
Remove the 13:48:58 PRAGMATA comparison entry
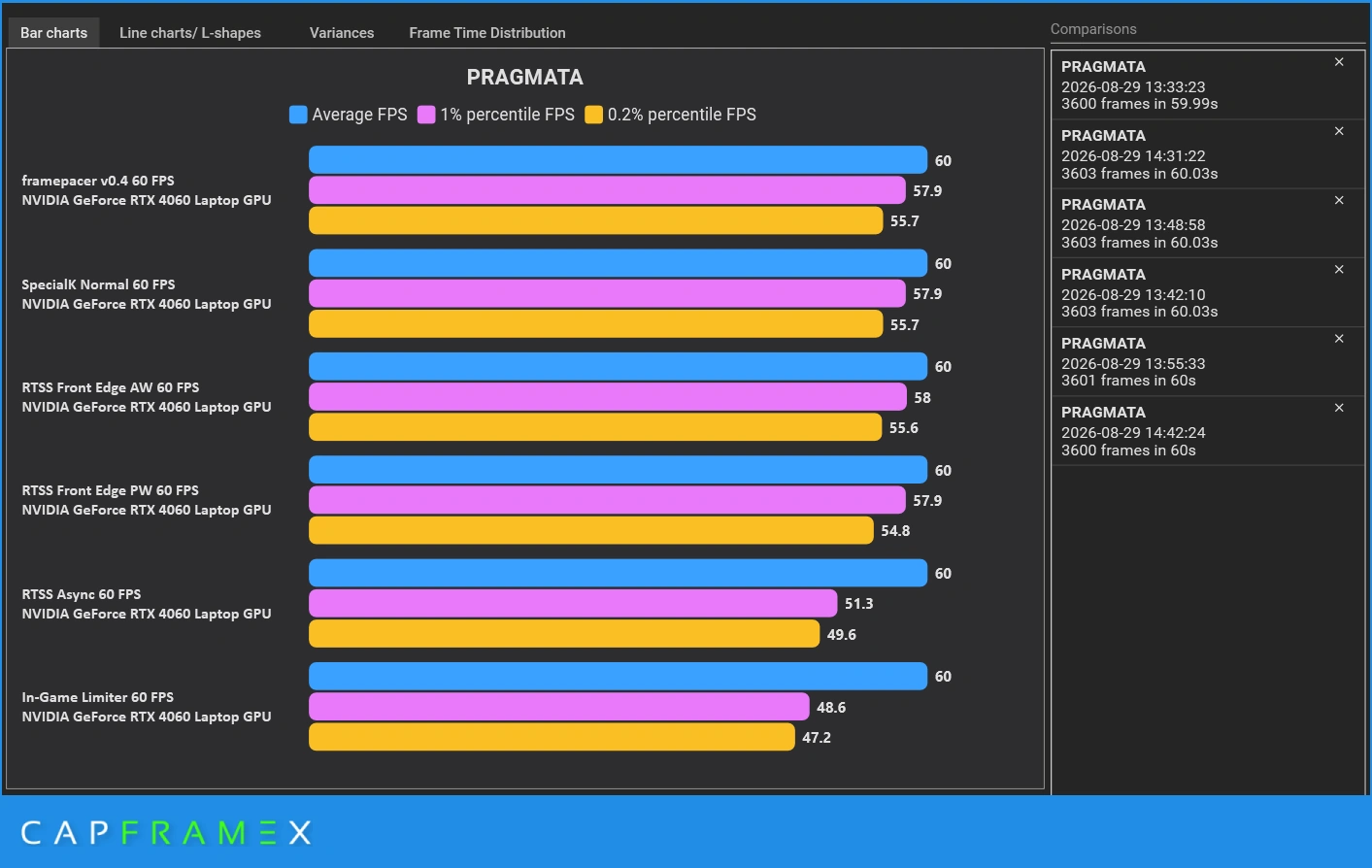1339,200
